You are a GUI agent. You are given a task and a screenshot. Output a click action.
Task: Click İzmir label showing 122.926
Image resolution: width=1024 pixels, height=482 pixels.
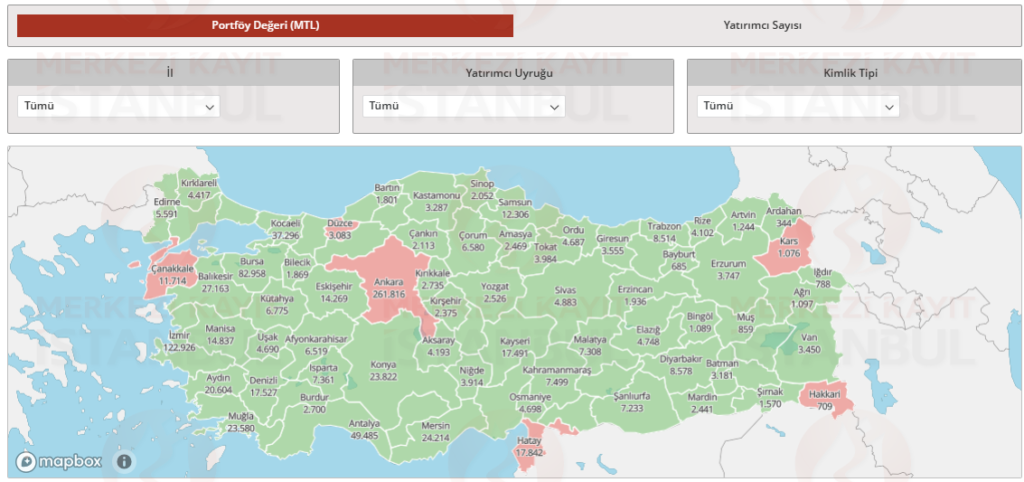point(179,341)
